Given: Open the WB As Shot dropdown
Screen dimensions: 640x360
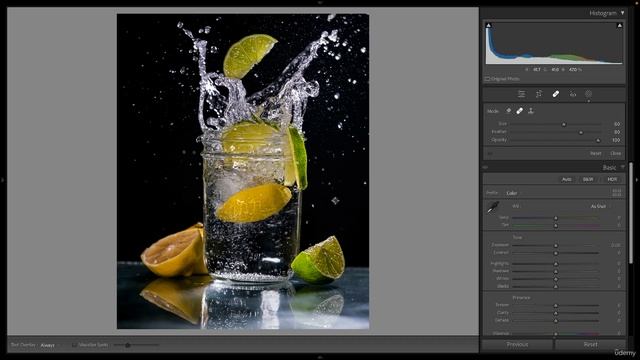Looking at the screenshot, I should tap(600, 207).
